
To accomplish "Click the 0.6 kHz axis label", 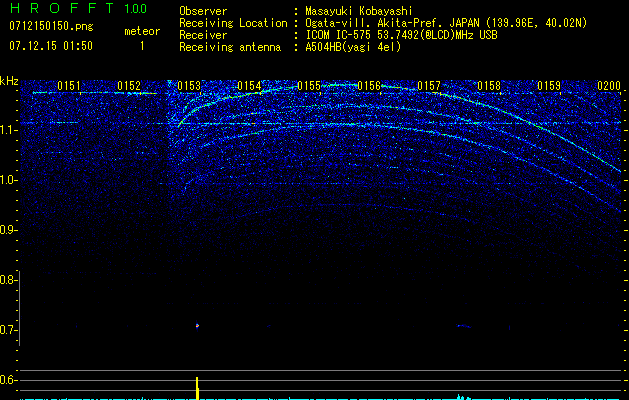I will click(8, 380).
